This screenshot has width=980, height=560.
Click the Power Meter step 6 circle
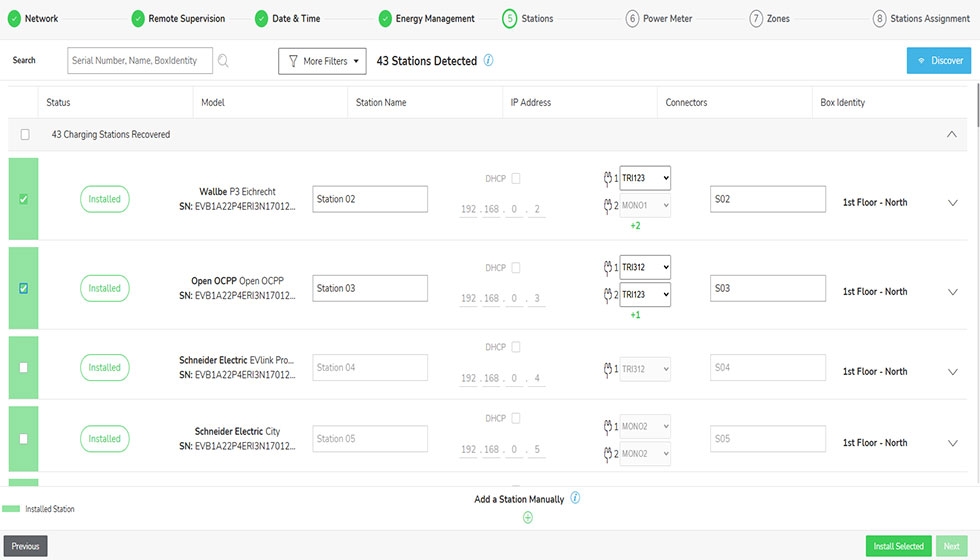tap(632, 18)
